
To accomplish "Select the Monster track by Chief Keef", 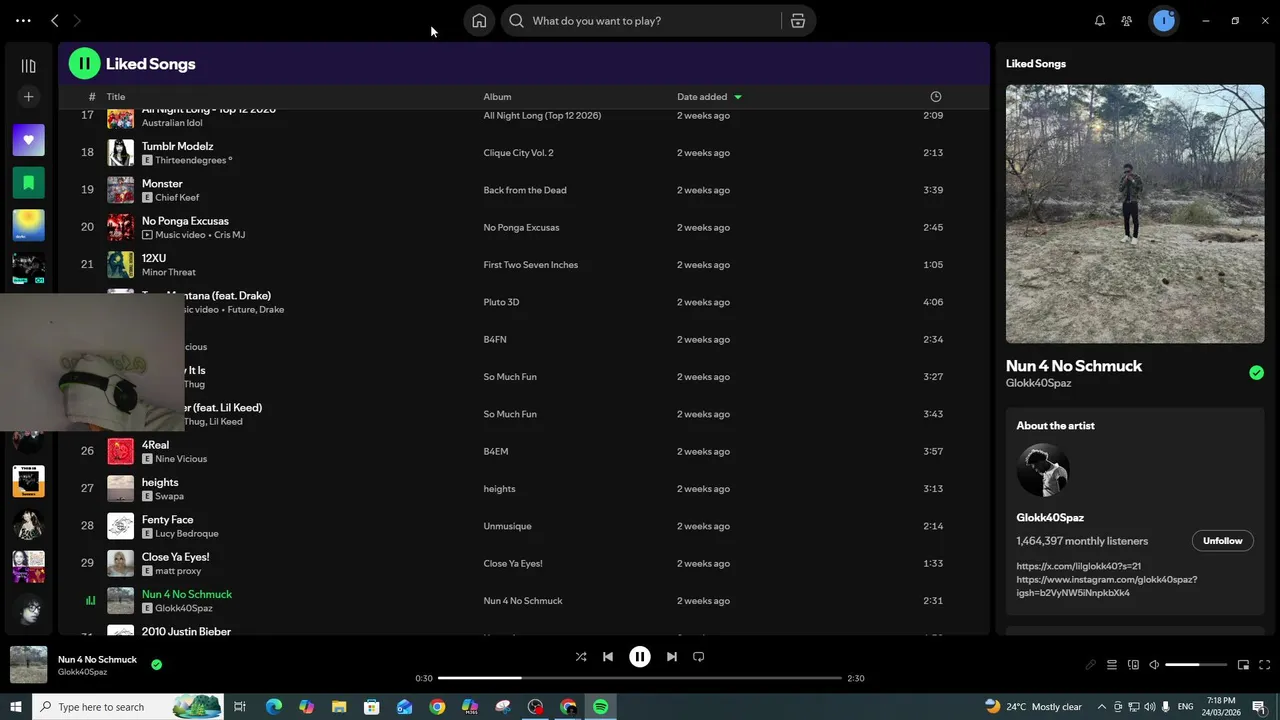I will 523,190.
